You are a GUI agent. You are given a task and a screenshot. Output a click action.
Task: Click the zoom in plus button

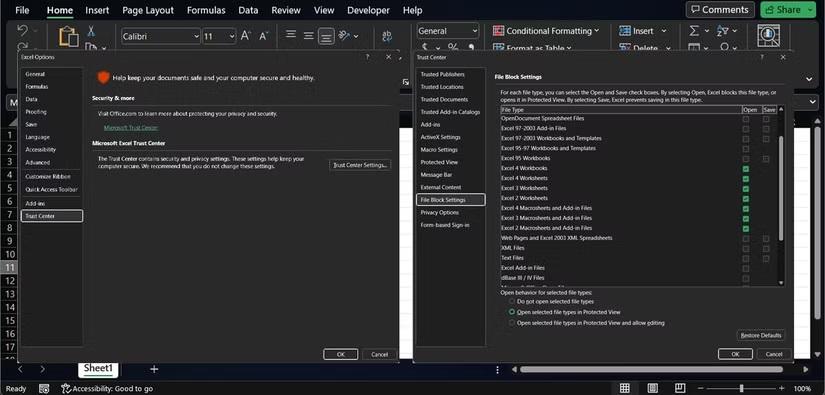[x=781, y=388]
